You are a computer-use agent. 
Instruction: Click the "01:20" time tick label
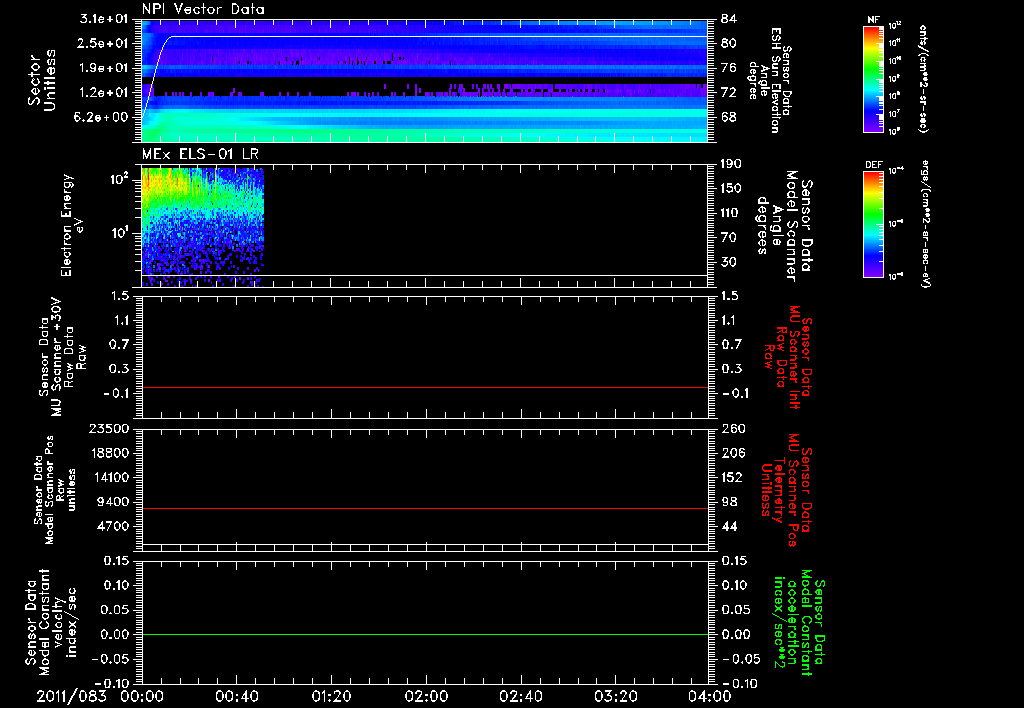coord(331,696)
